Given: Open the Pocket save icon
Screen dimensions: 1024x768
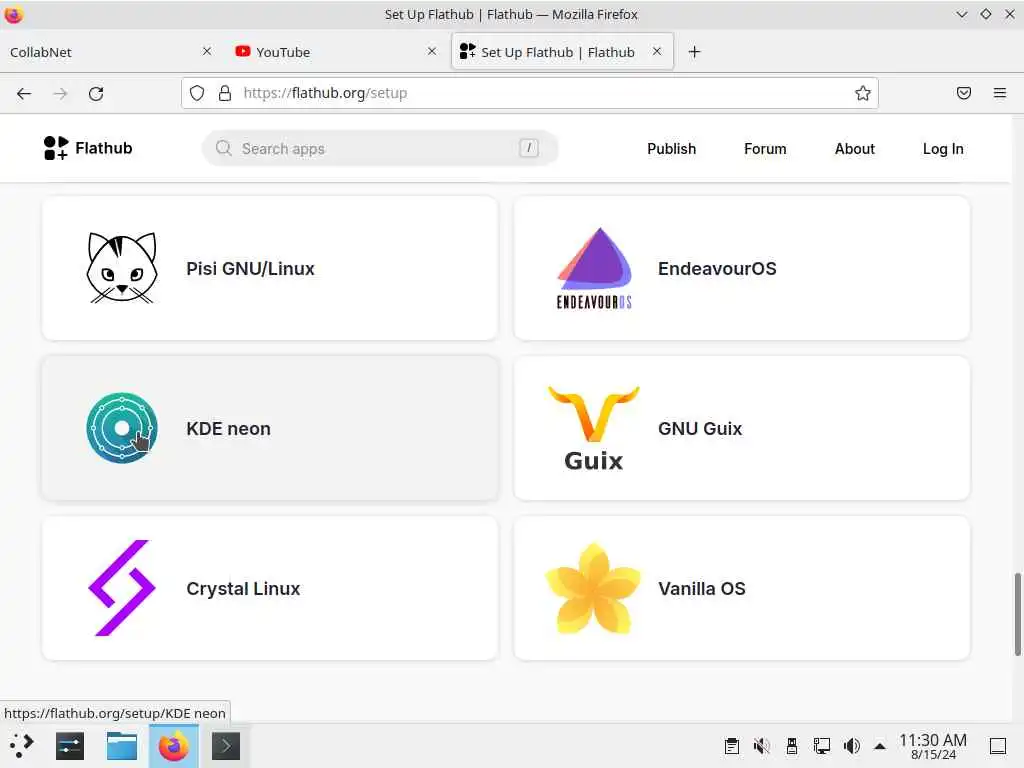Looking at the screenshot, I should pyautogui.click(x=964, y=93).
